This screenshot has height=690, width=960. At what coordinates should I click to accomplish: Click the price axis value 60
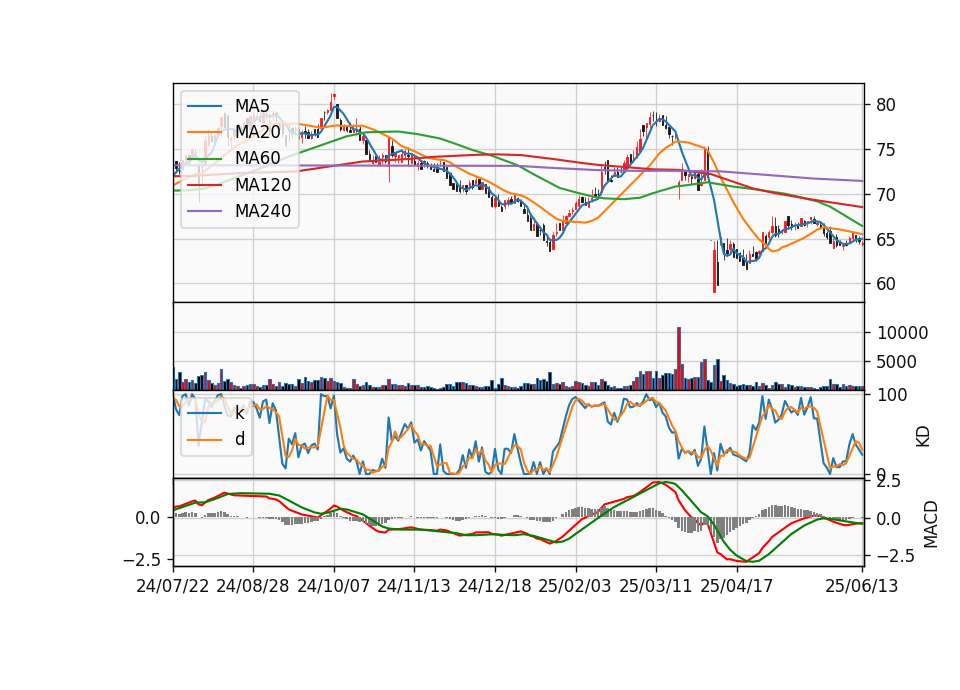click(x=886, y=284)
